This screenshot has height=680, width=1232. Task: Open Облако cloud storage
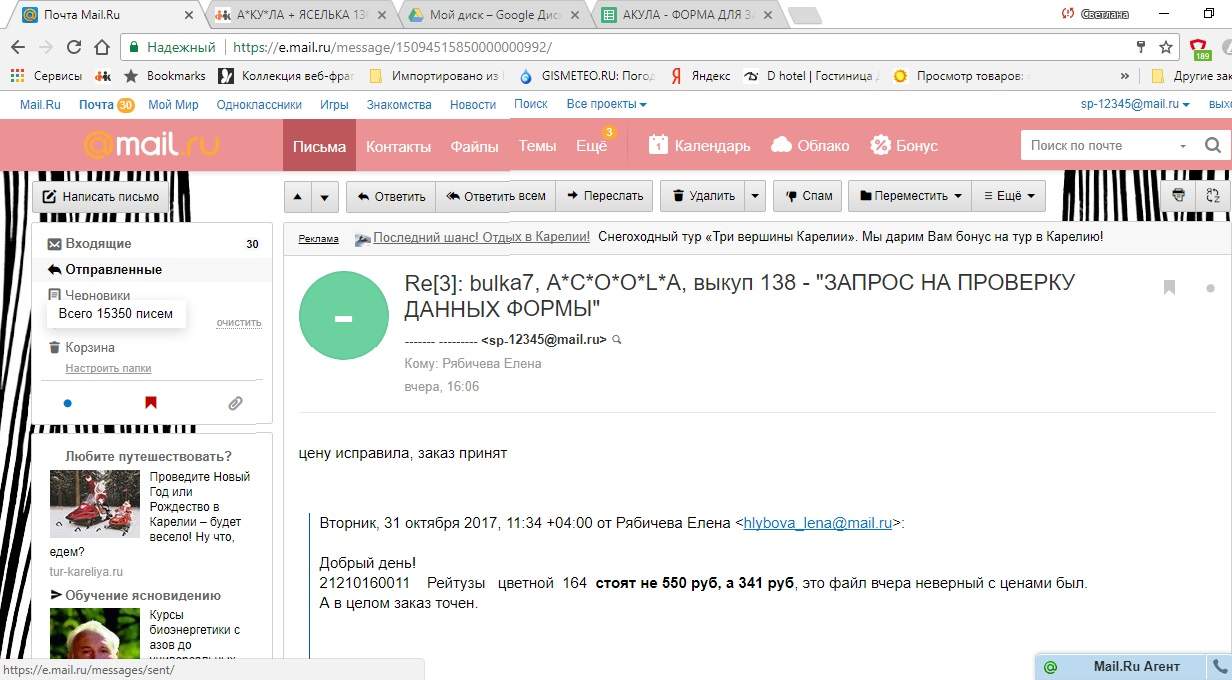(x=810, y=146)
